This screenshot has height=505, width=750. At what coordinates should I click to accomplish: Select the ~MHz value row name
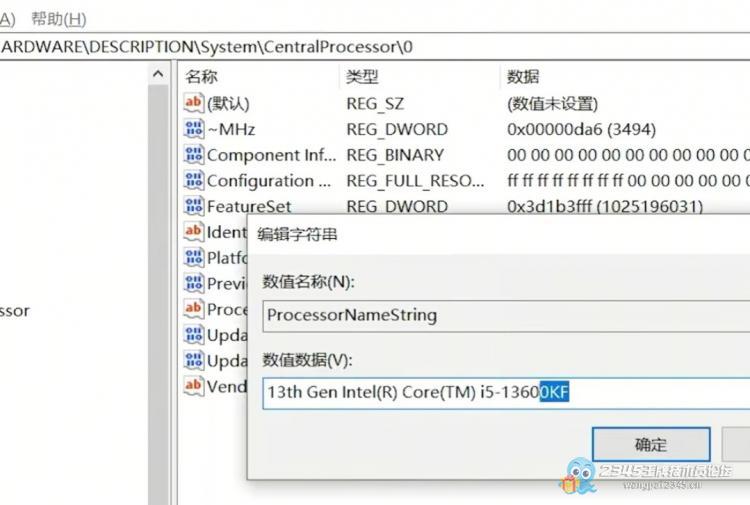(231, 130)
